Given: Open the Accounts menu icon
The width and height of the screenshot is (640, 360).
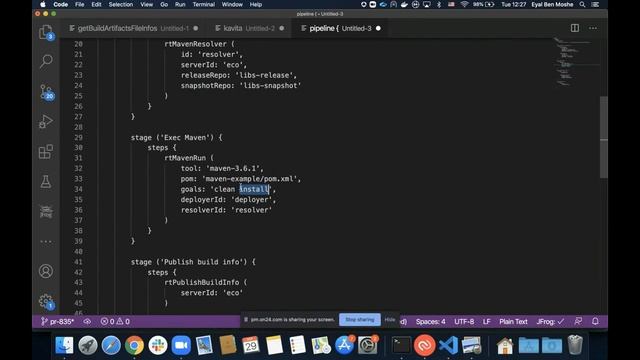Looking at the screenshot, I should [x=46, y=271].
